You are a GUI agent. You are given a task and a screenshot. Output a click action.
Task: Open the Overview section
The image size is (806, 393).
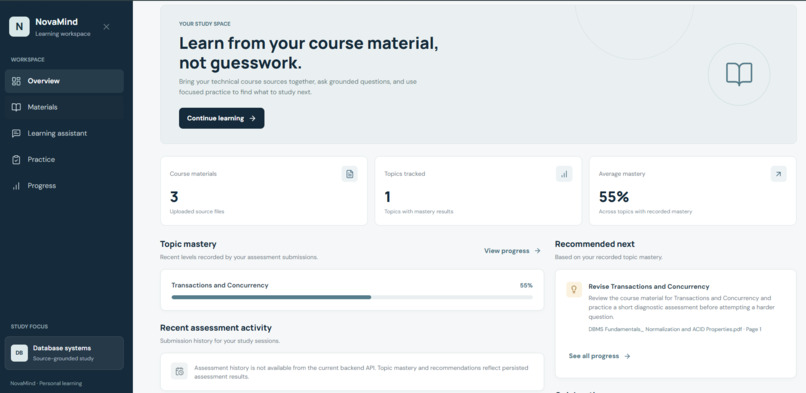[64, 81]
